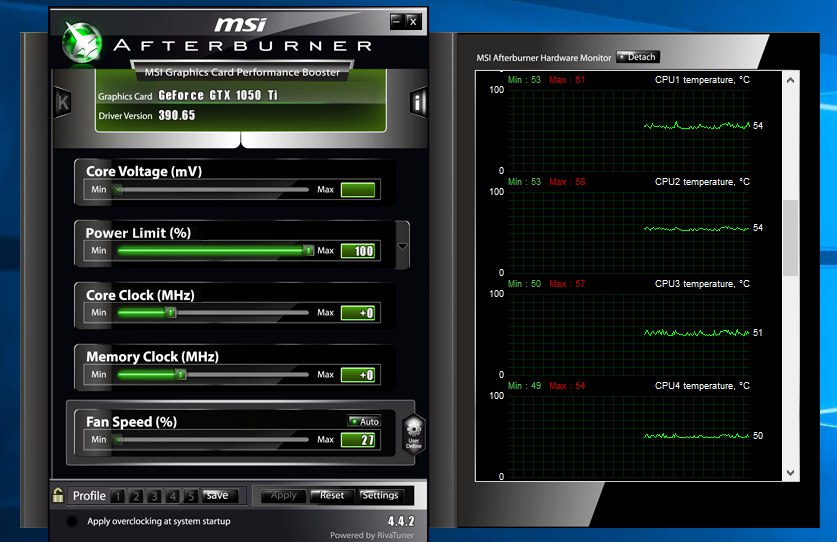Viewport: 837px width, 542px height.
Task: Select profile slot 5
Action: point(191,496)
